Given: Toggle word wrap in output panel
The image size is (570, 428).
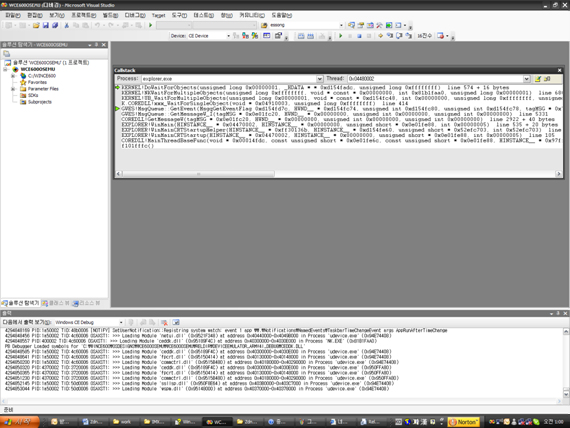Looking at the screenshot, I should pyautogui.click(x=176, y=323).
